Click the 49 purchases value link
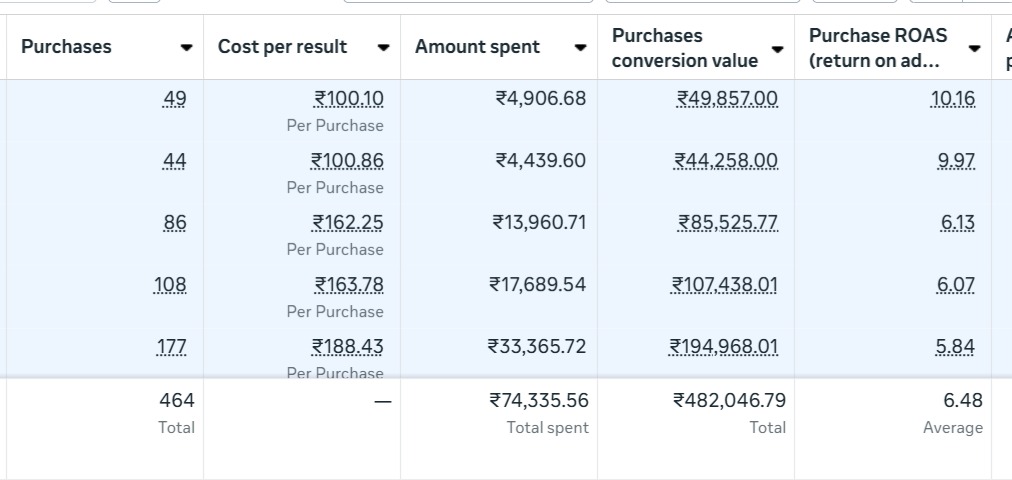 [x=175, y=99]
